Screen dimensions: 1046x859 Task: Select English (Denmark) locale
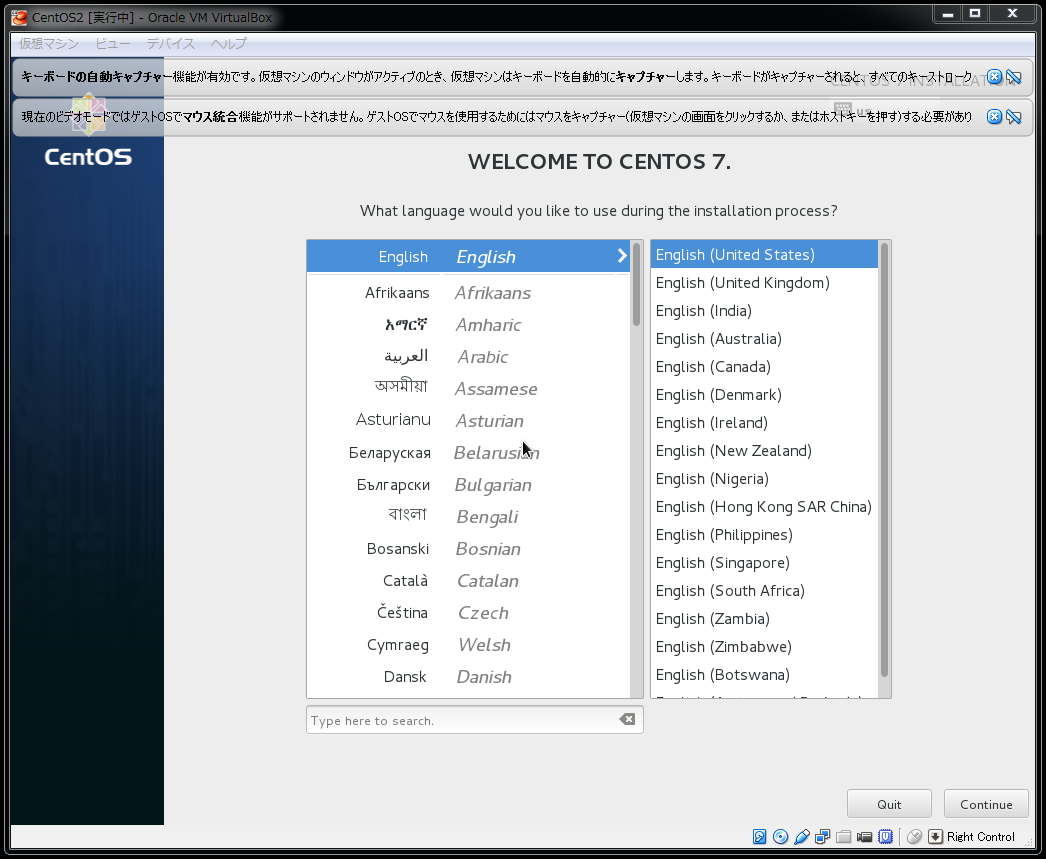coord(764,395)
